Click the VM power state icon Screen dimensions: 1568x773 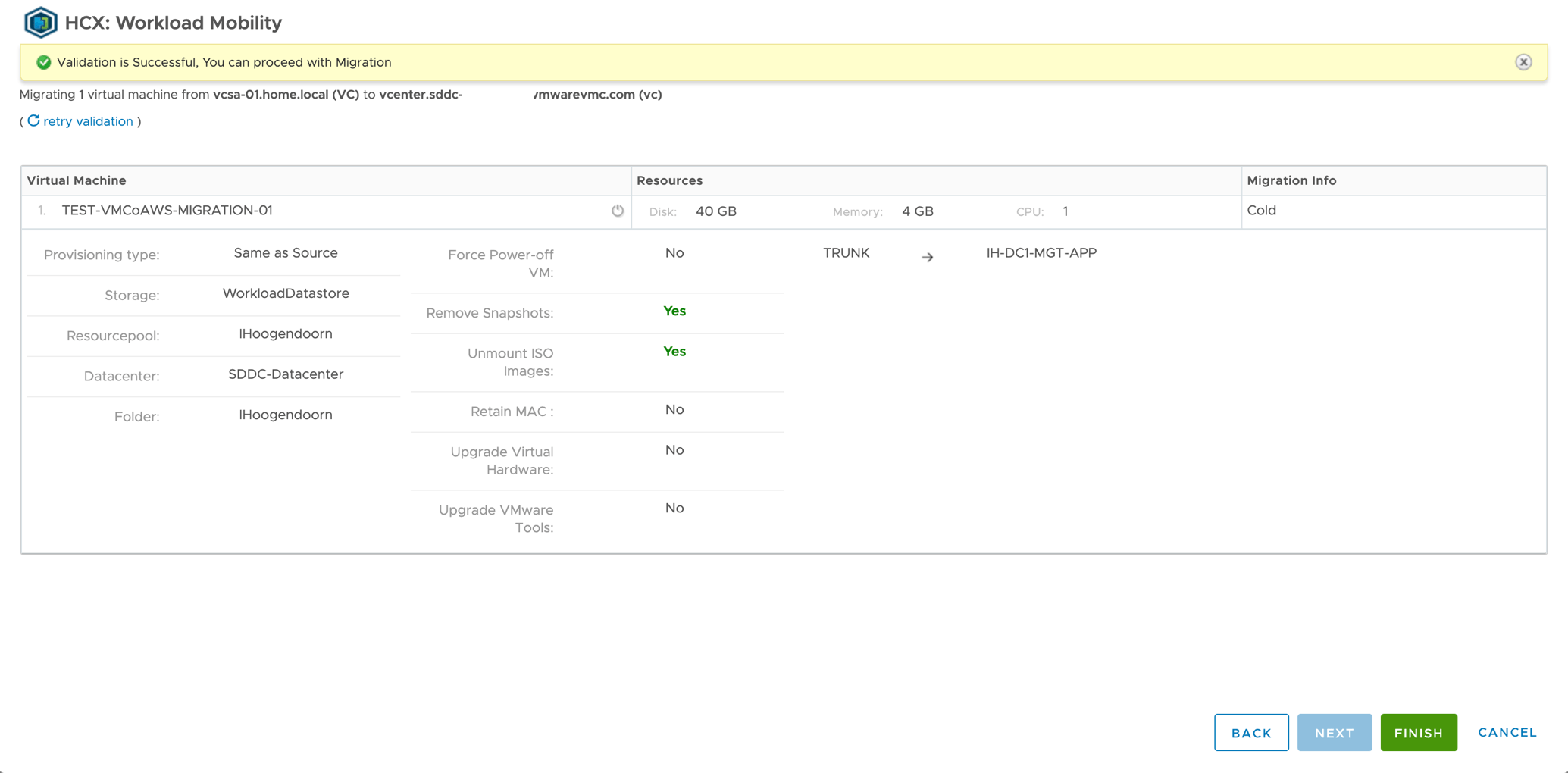click(618, 211)
